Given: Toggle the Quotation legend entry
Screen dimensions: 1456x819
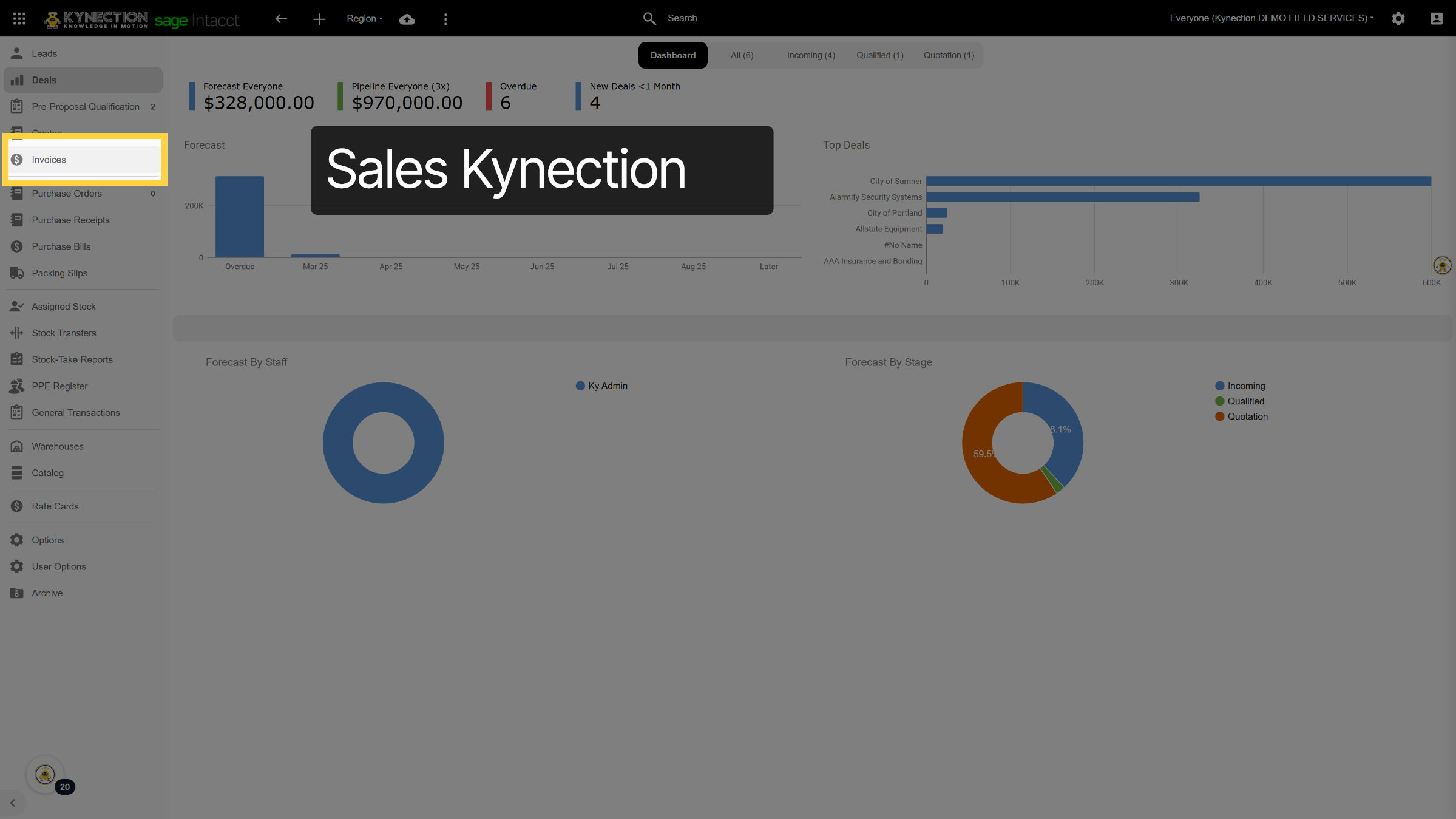Looking at the screenshot, I should click(1242, 416).
